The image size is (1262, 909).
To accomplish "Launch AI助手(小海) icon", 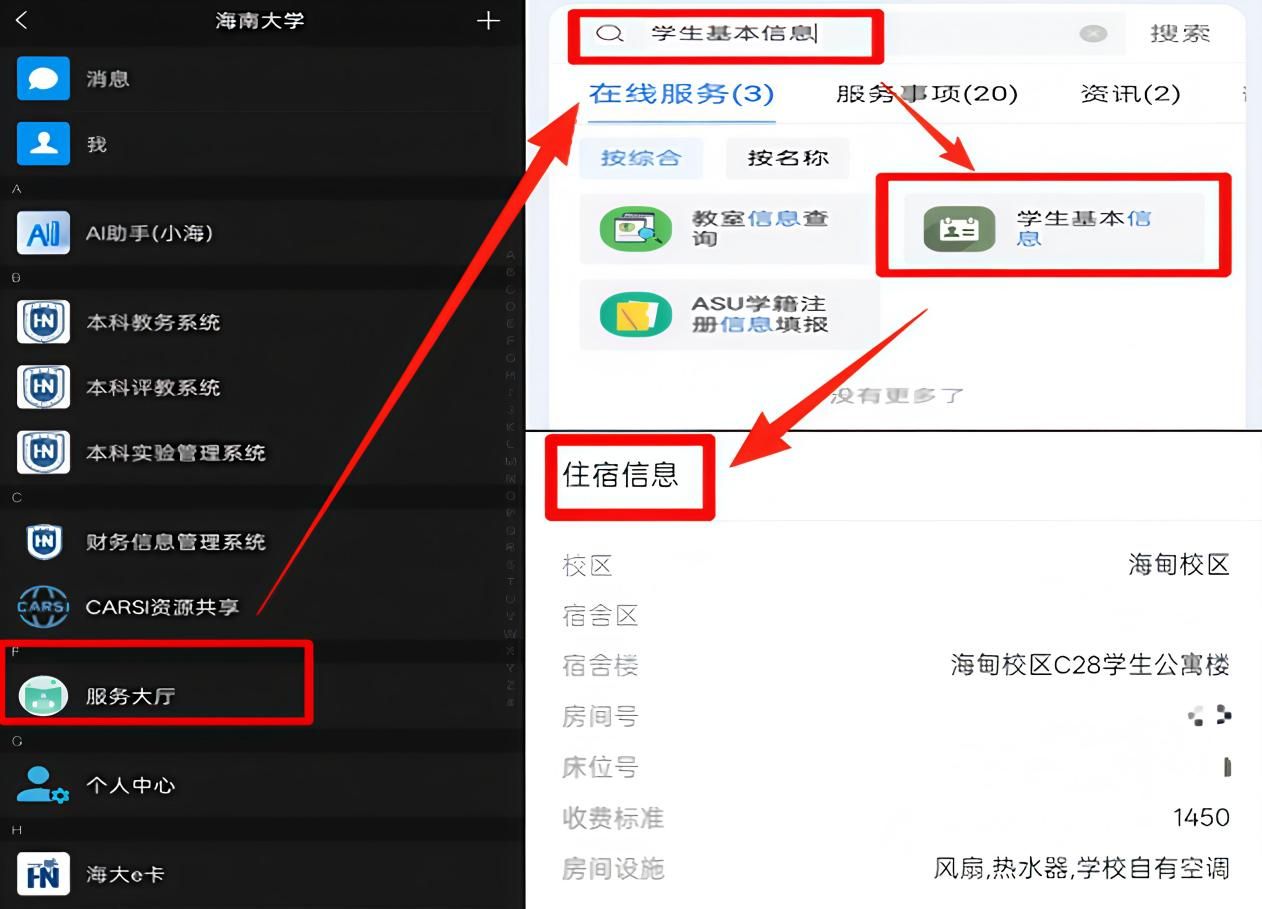I will coord(43,233).
